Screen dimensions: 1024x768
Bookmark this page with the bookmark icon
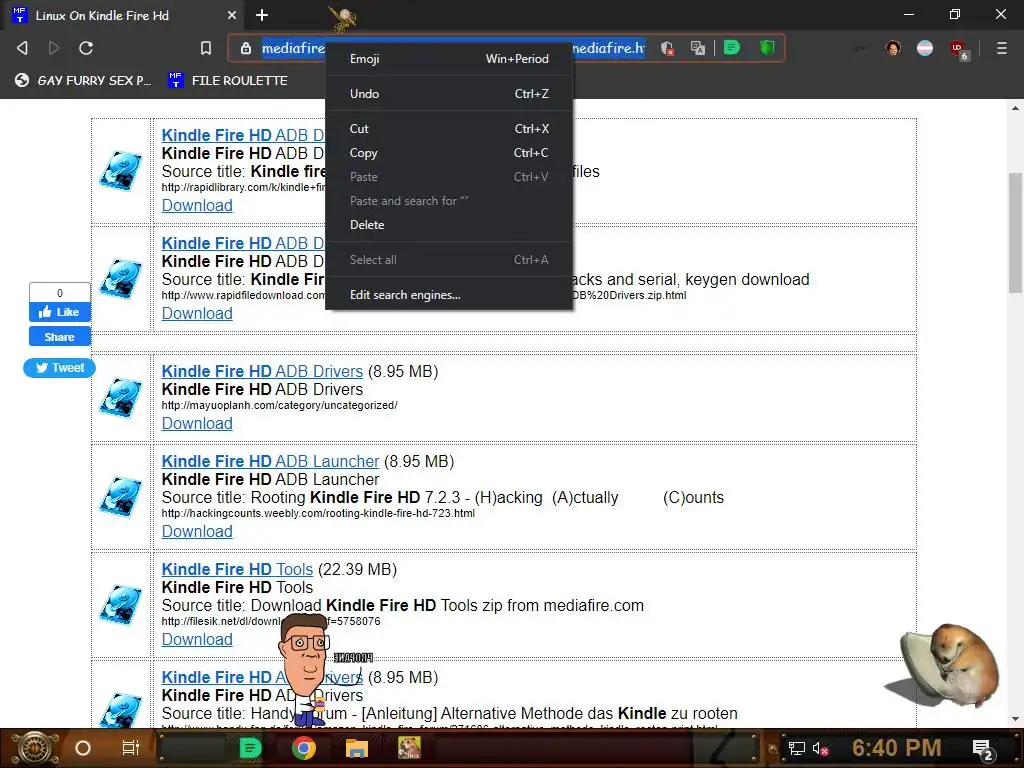coord(206,48)
